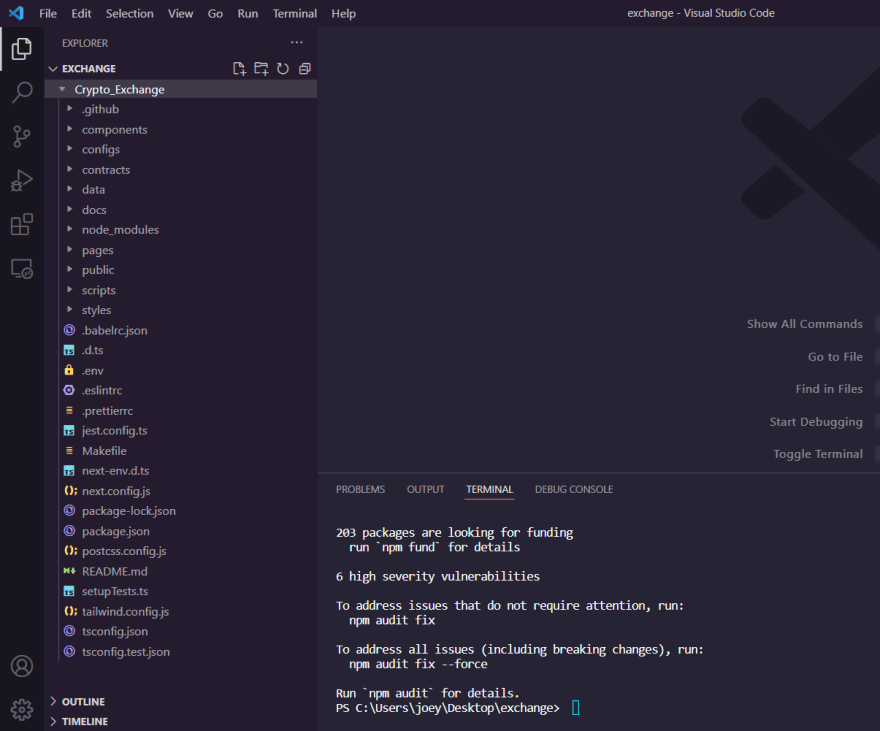Open the Help menu
This screenshot has height=731, width=880.
343,13
